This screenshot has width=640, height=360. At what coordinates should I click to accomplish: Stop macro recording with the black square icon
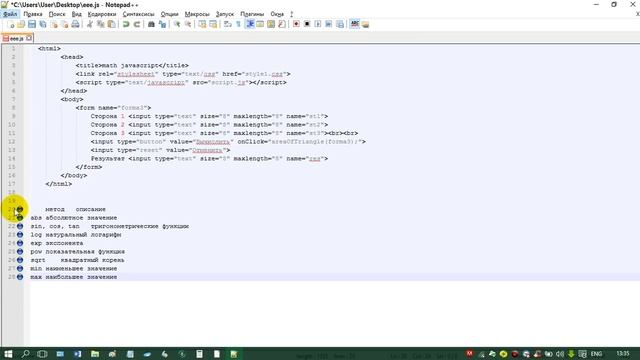click(307, 24)
